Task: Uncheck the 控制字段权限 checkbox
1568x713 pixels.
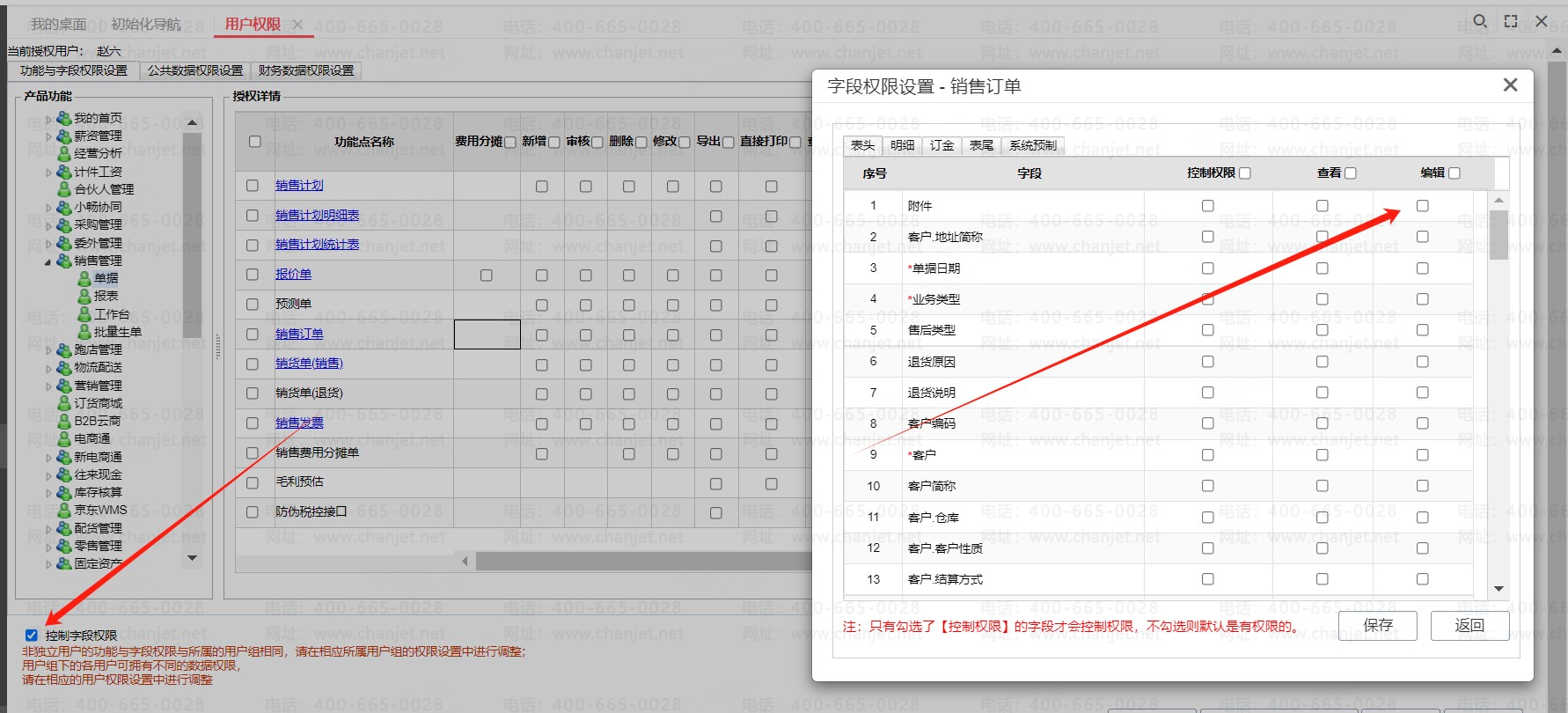Action: [32, 635]
